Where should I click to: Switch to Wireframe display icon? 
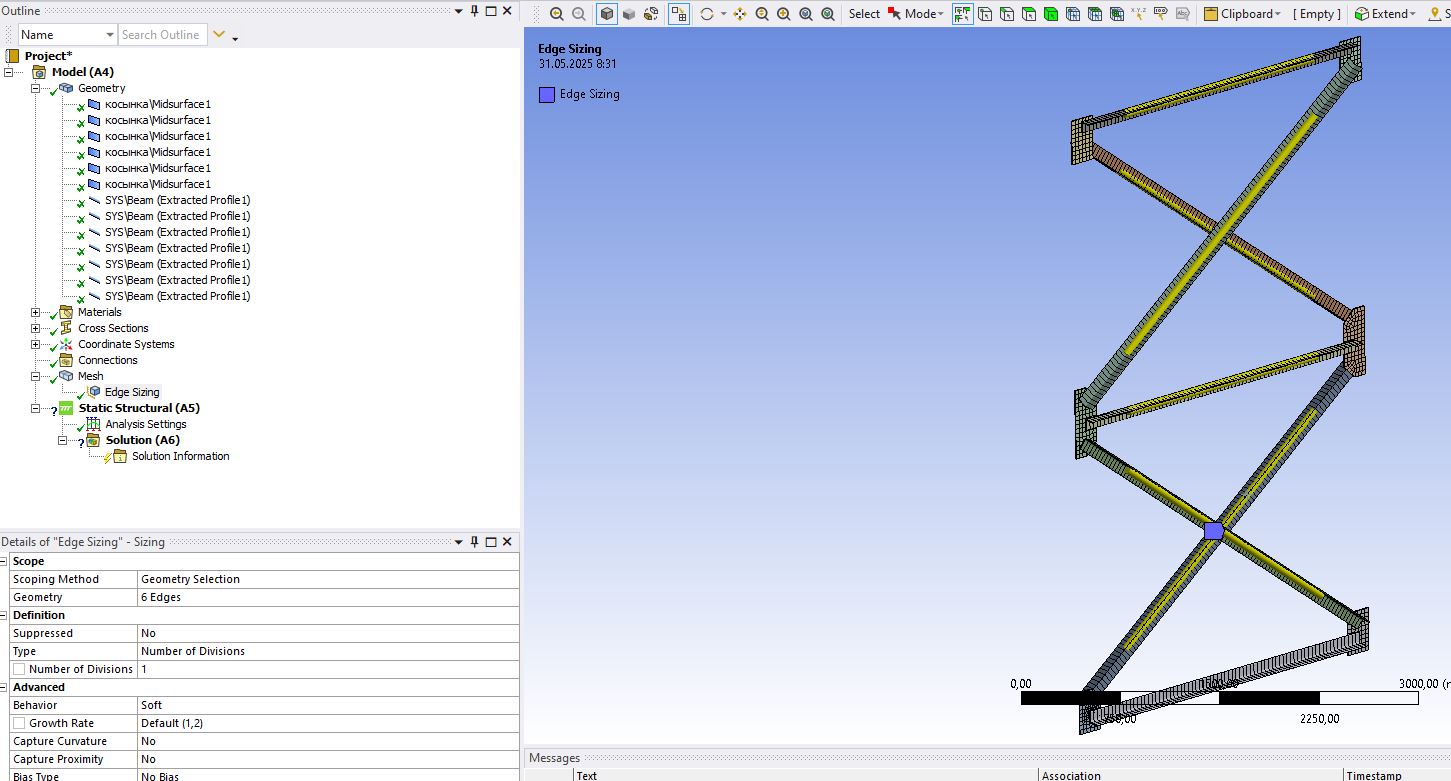coord(651,14)
